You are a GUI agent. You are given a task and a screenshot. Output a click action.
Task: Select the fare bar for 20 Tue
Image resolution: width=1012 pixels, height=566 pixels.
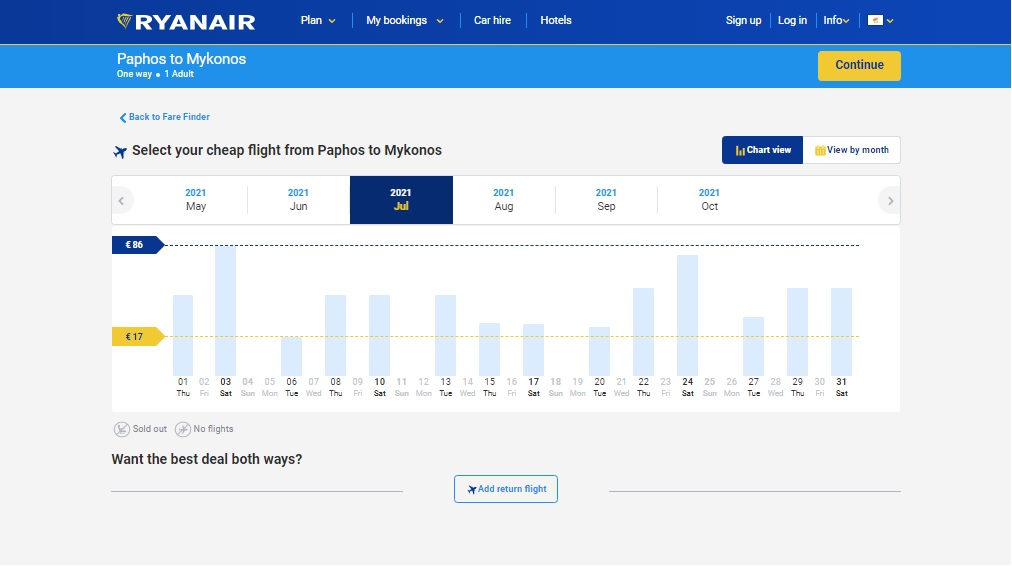[600, 351]
